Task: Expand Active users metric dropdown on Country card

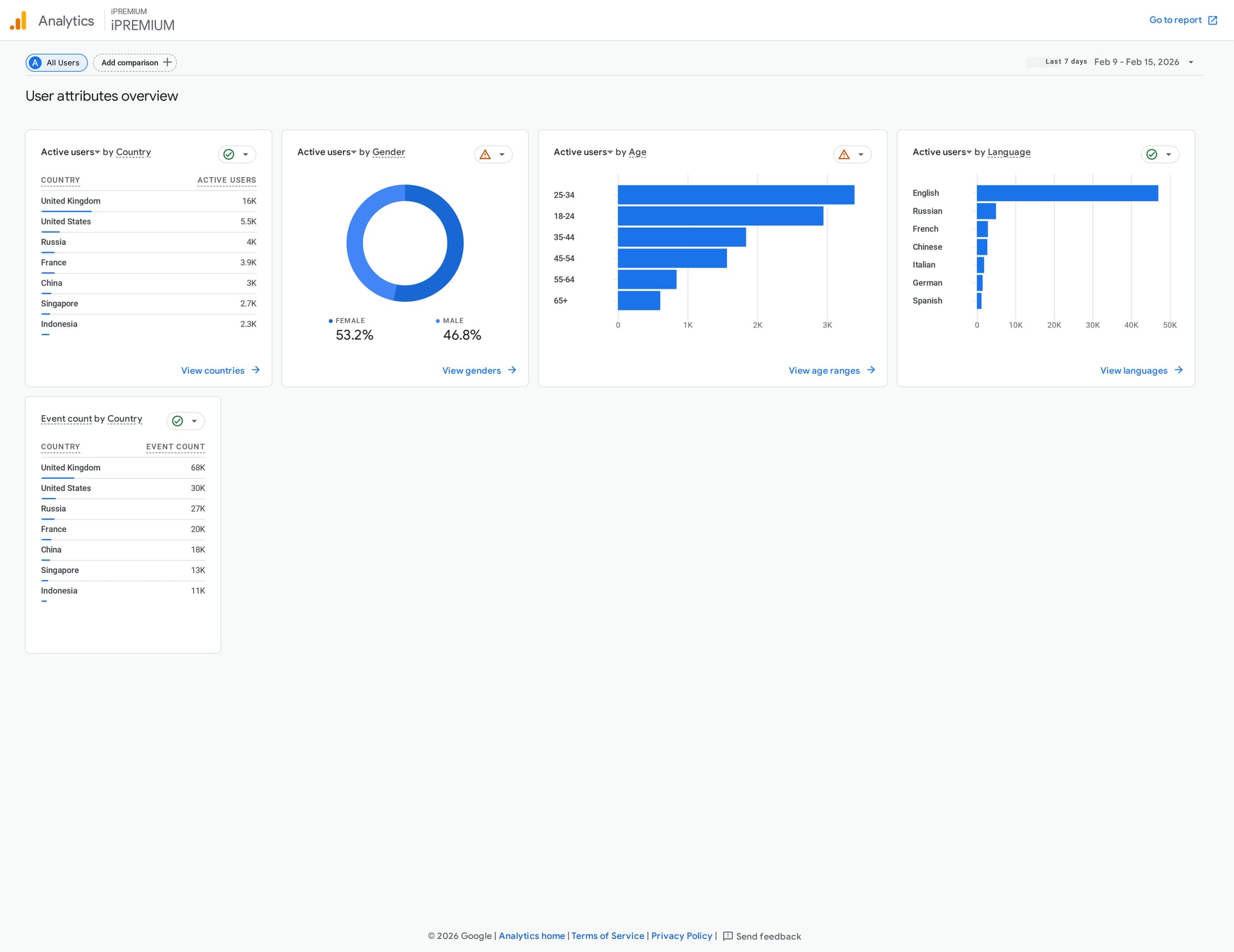Action: (x=97, y=152)
